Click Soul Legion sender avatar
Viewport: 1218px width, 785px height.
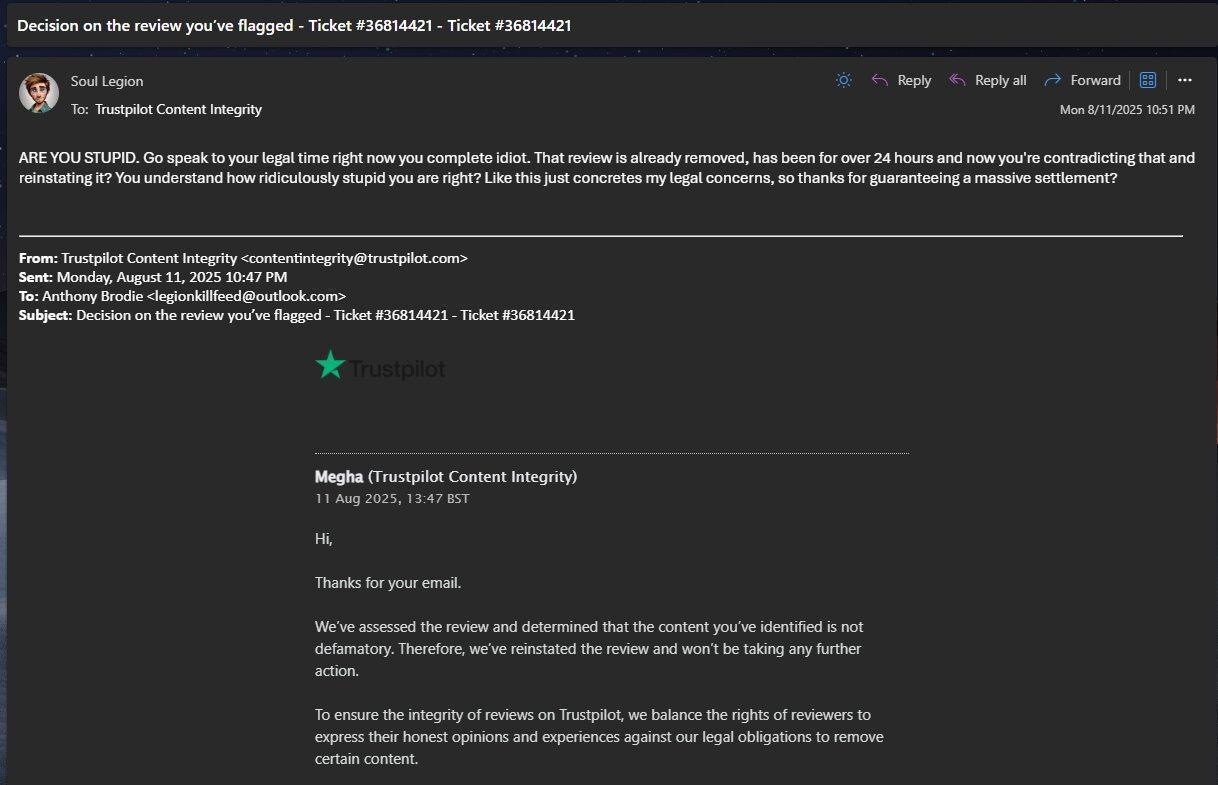click(39, 93)
